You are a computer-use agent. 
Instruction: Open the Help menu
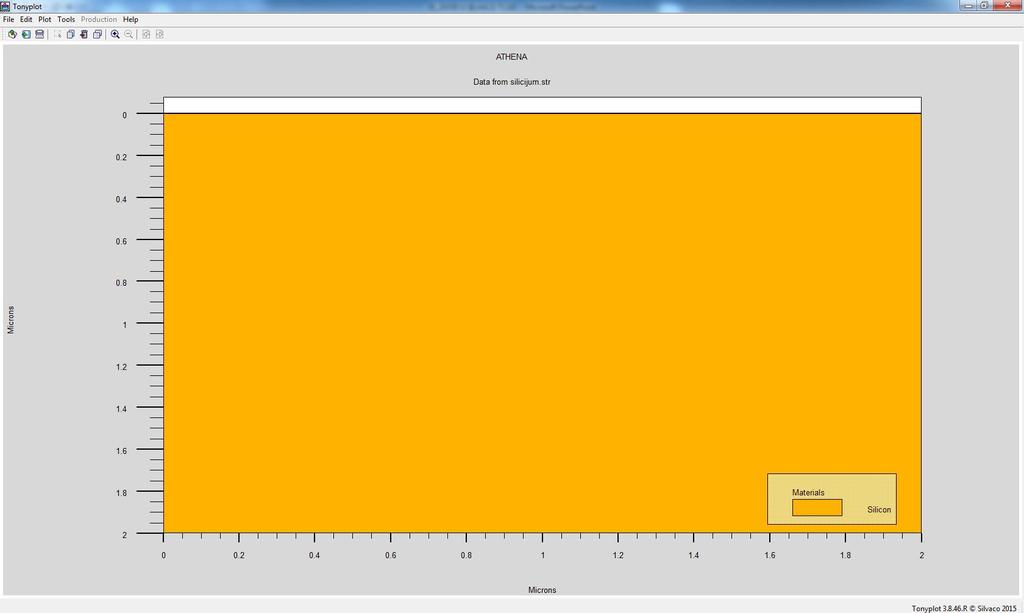point(131,20)
